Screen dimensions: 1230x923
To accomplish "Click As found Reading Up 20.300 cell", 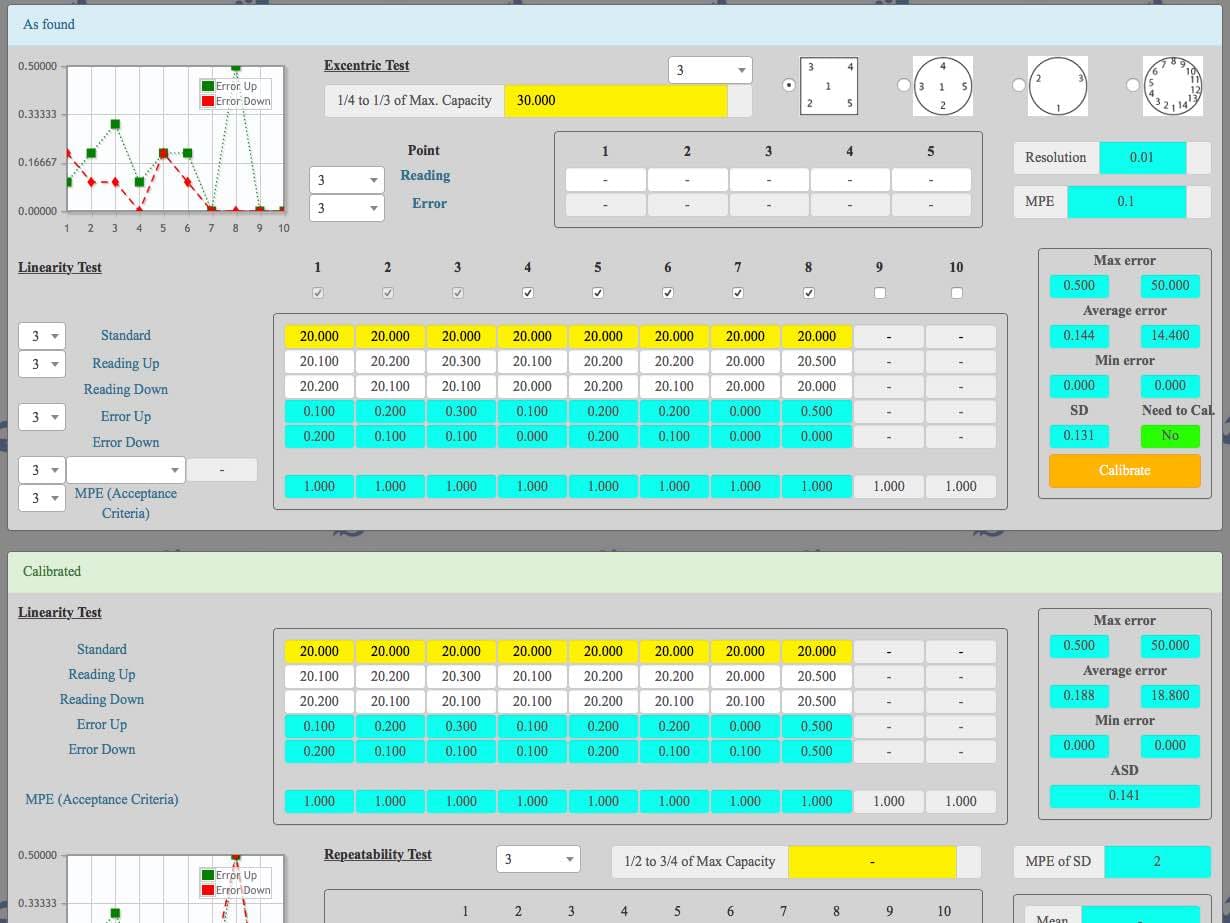I will click(x=461, y=362).
